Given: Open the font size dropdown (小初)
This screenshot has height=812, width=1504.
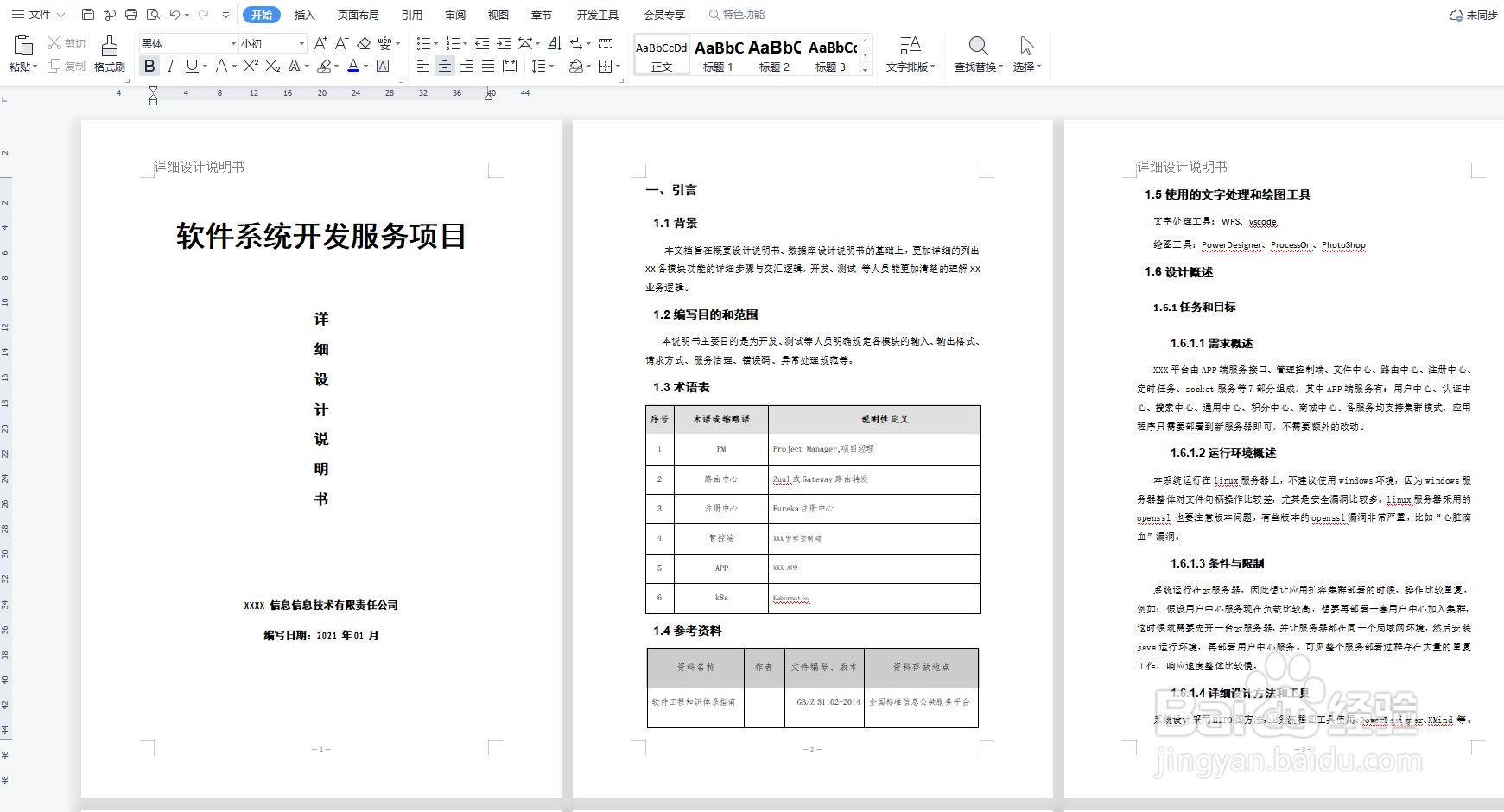Looking at the screenshot, I should pos(301,43).
